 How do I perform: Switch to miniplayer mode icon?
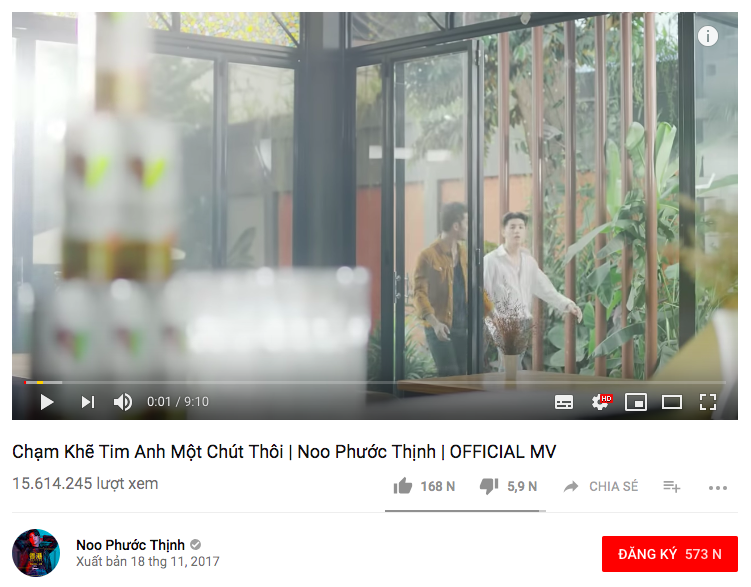(x=636, y=402)
